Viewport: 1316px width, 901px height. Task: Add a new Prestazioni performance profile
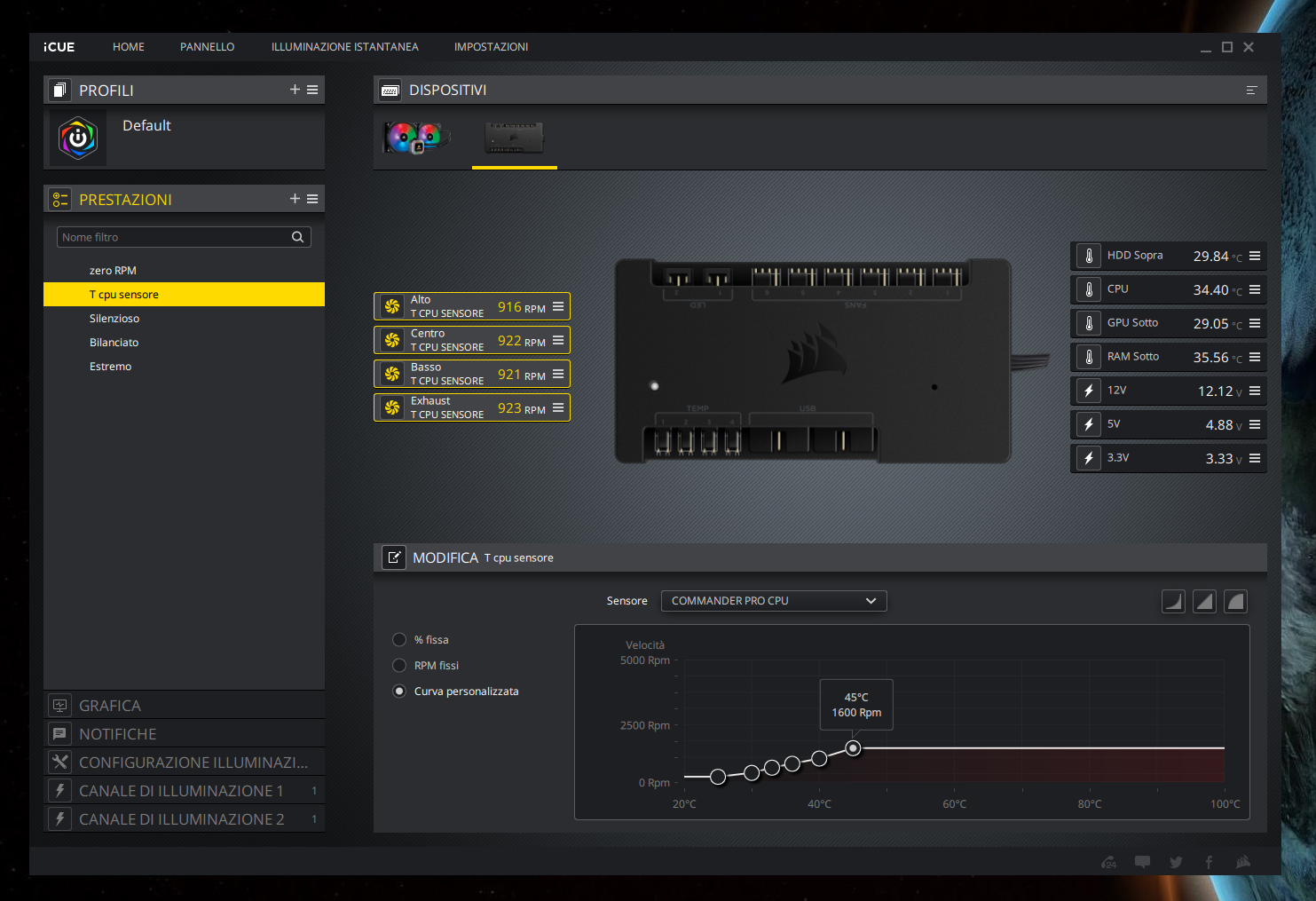295,199
